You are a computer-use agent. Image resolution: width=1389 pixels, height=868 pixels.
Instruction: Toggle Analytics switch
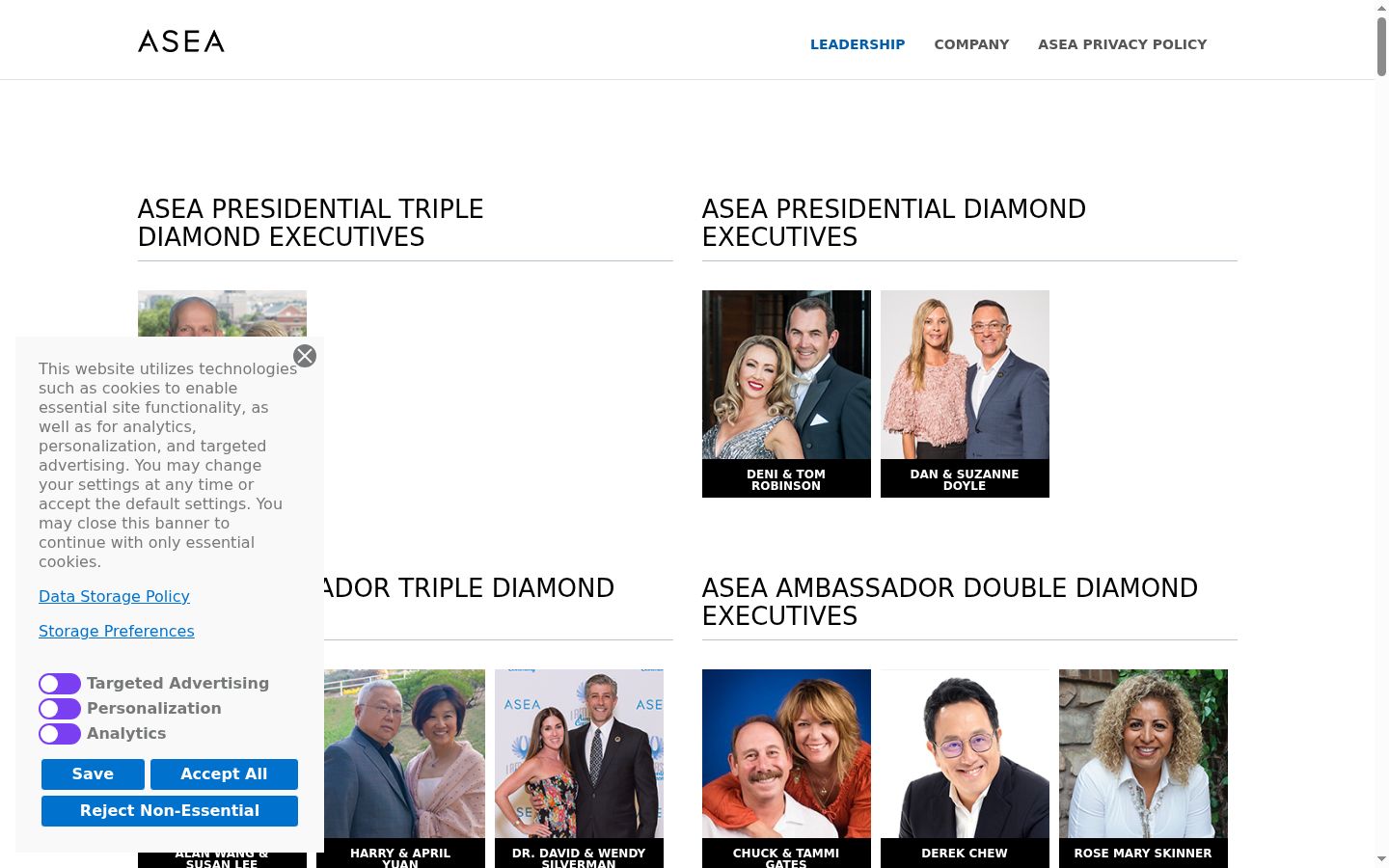click(x=60, y=734)
